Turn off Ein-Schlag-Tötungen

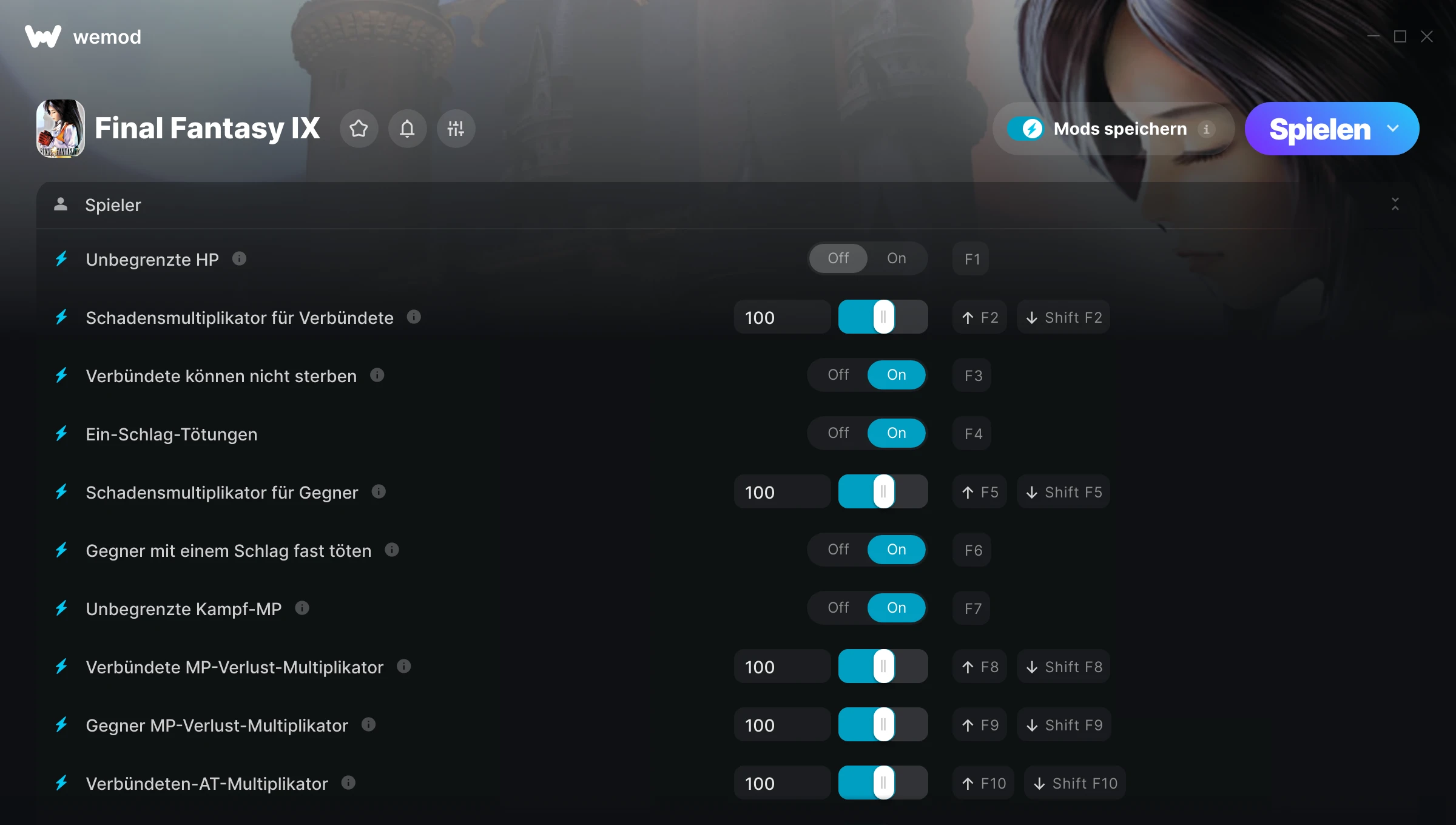pos(838,433)
